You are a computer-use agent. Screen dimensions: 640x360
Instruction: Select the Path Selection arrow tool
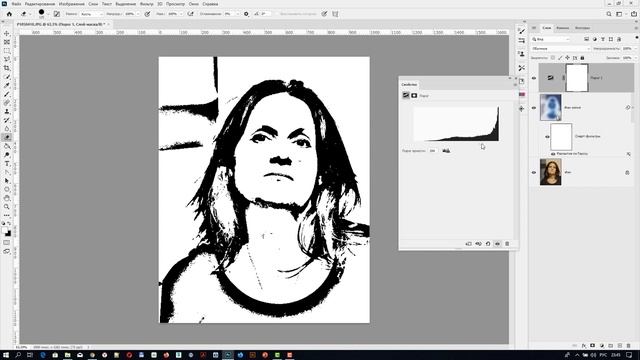coord(7,180)
